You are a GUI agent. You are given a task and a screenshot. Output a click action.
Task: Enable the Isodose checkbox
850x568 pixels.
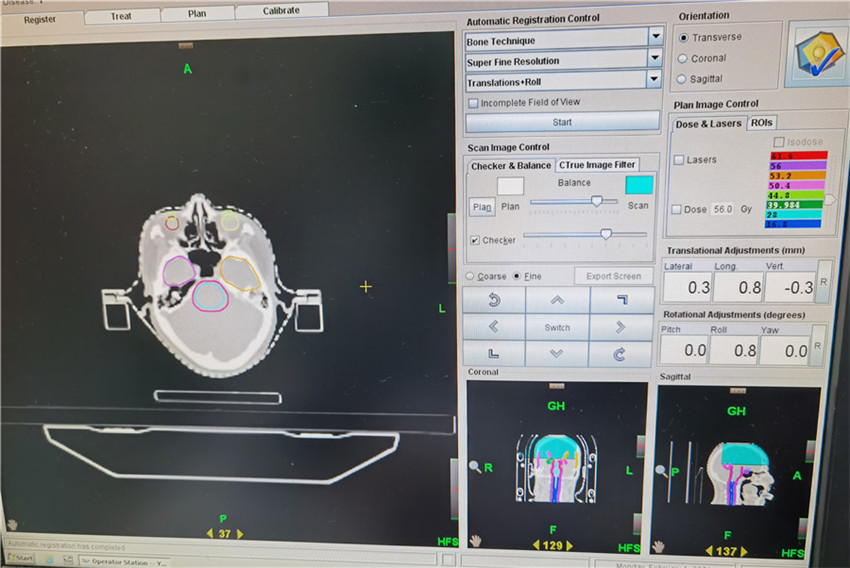(778, 142)
